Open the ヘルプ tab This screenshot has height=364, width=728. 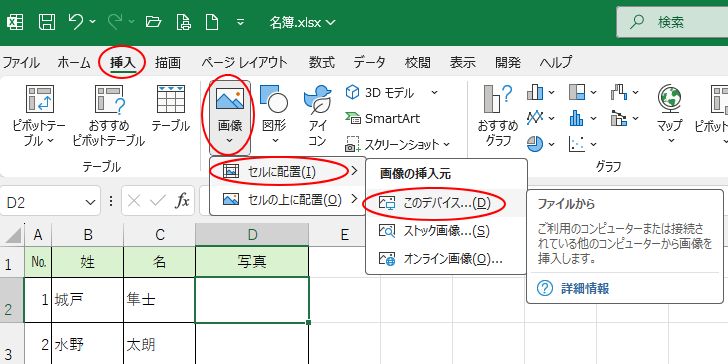[x=555, y=62]
